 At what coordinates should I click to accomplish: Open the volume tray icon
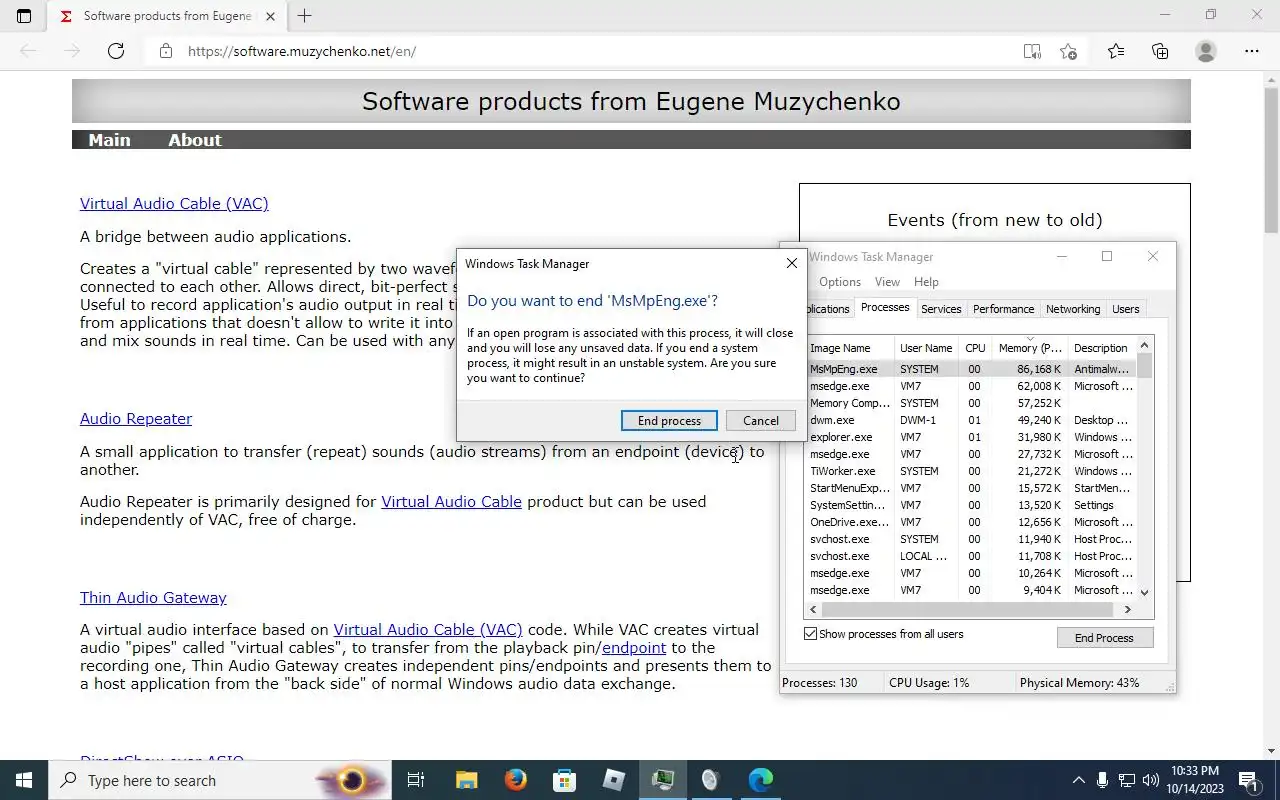click(1151, 780)
